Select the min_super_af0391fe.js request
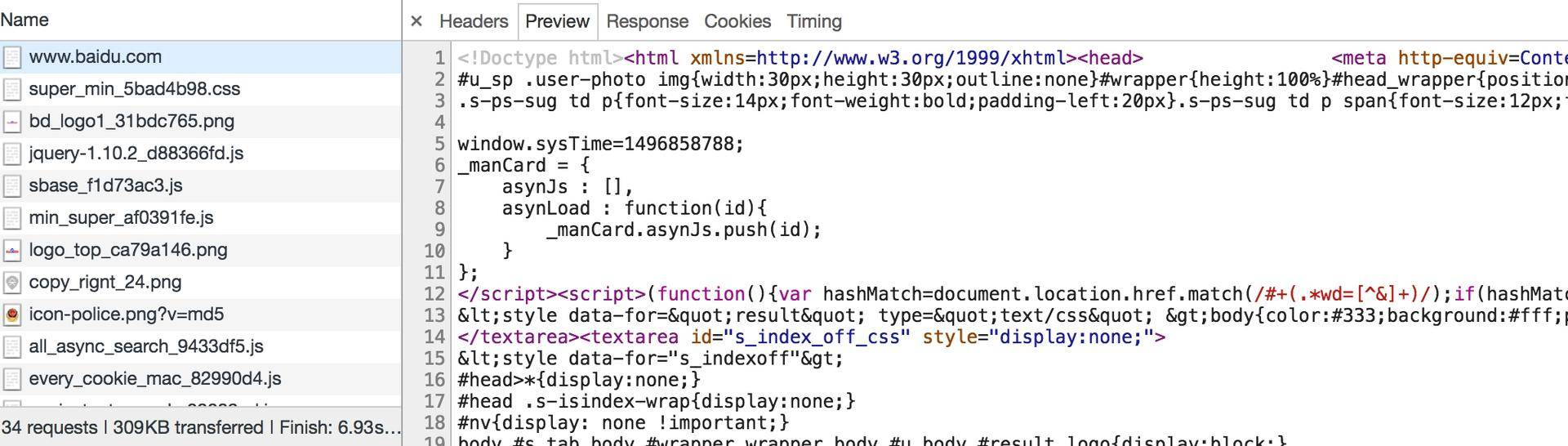This screenshot has height=446, width=1568. (121, 218)
